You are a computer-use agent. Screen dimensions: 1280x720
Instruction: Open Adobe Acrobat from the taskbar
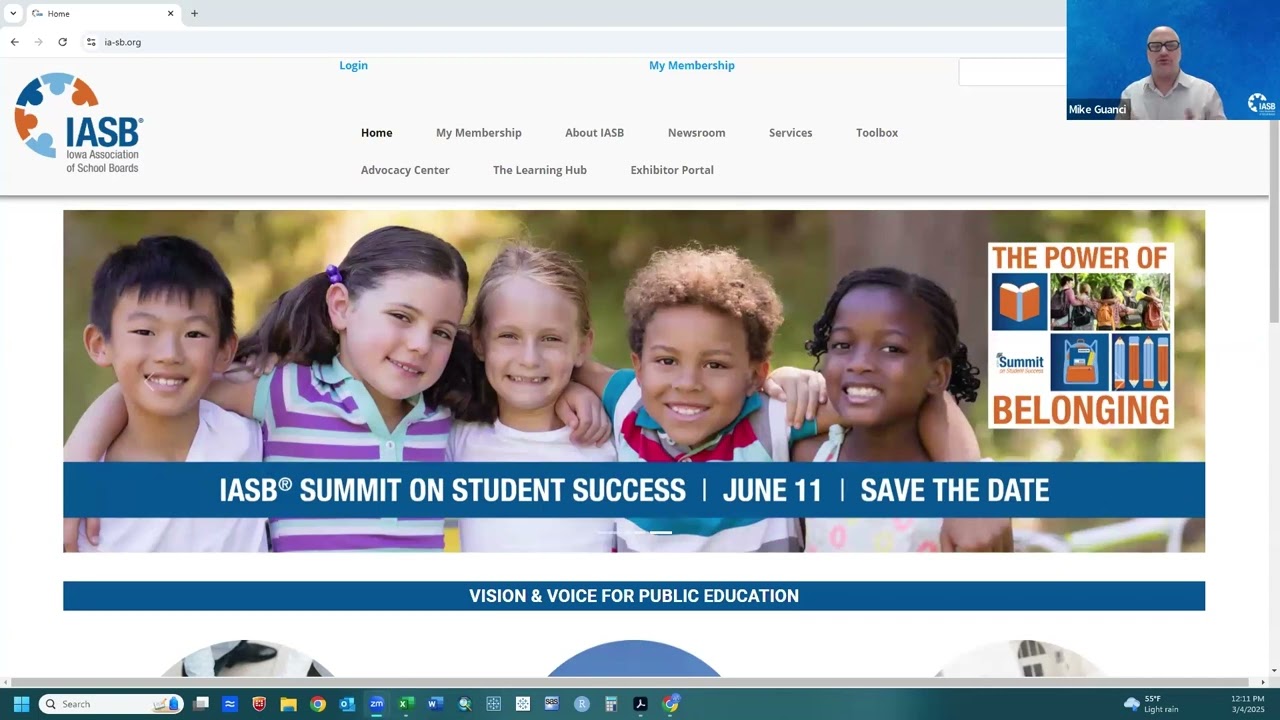pos(641,704)
